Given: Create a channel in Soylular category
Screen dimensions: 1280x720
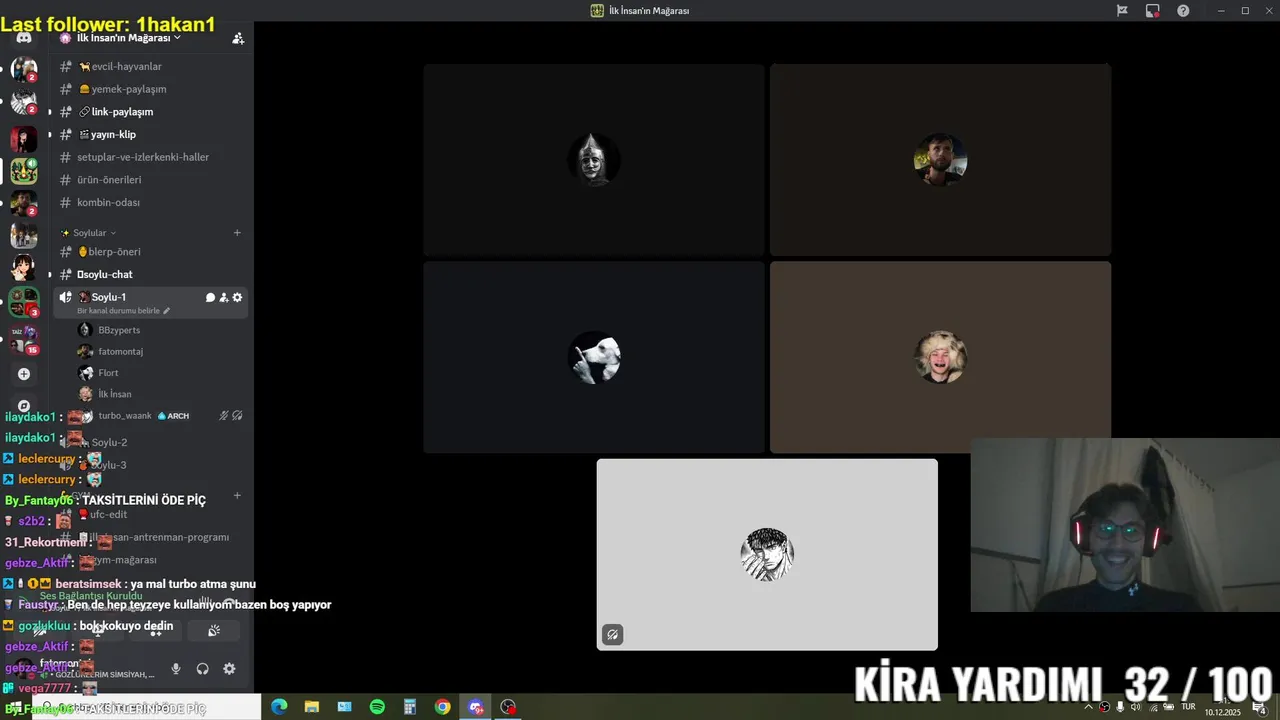Looking at the screenshot, I should [237, 233].
